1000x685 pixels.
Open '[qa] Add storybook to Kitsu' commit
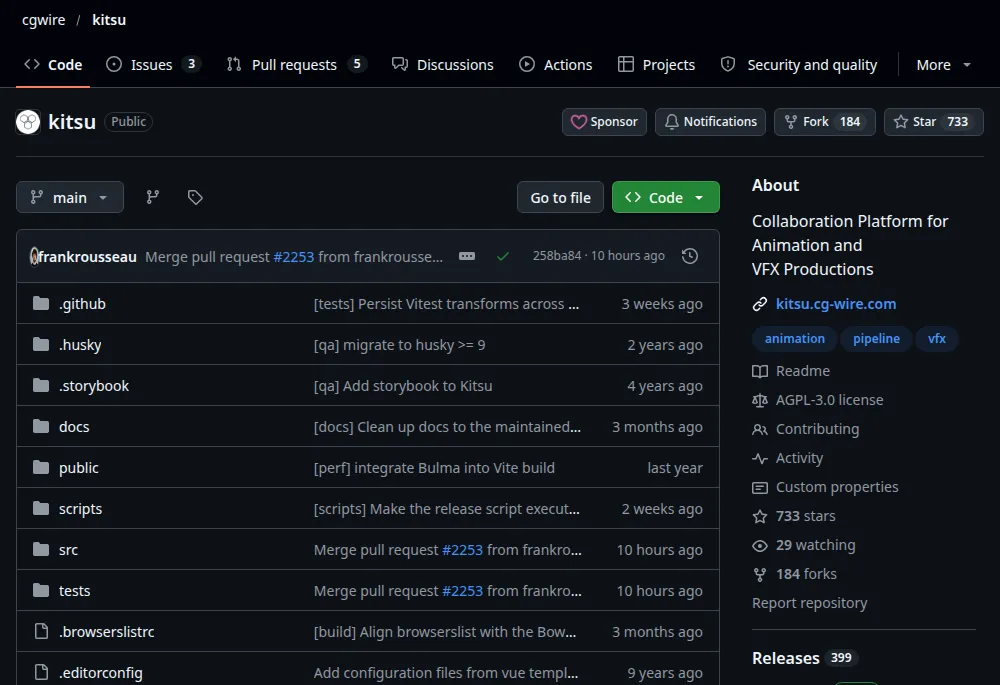coord(402,386)
